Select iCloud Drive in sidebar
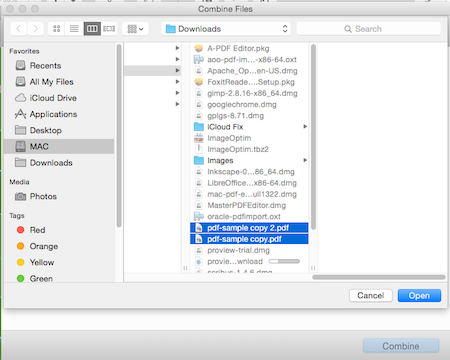 tap(60, 98)
